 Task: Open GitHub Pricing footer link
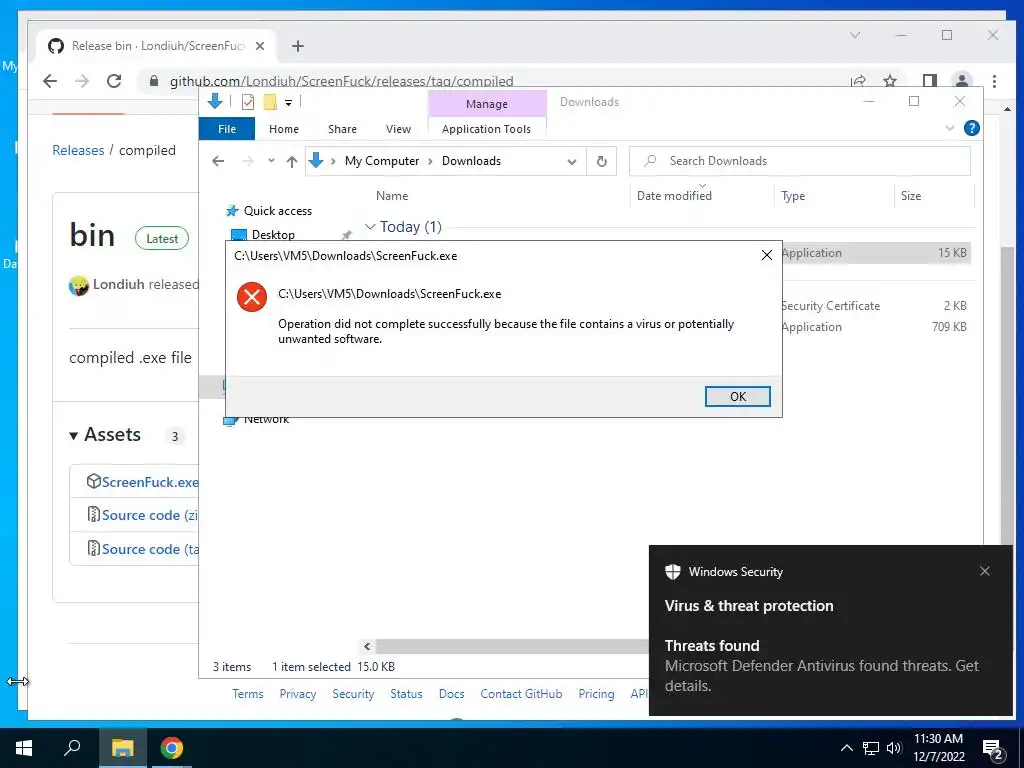tap(596, 694)
